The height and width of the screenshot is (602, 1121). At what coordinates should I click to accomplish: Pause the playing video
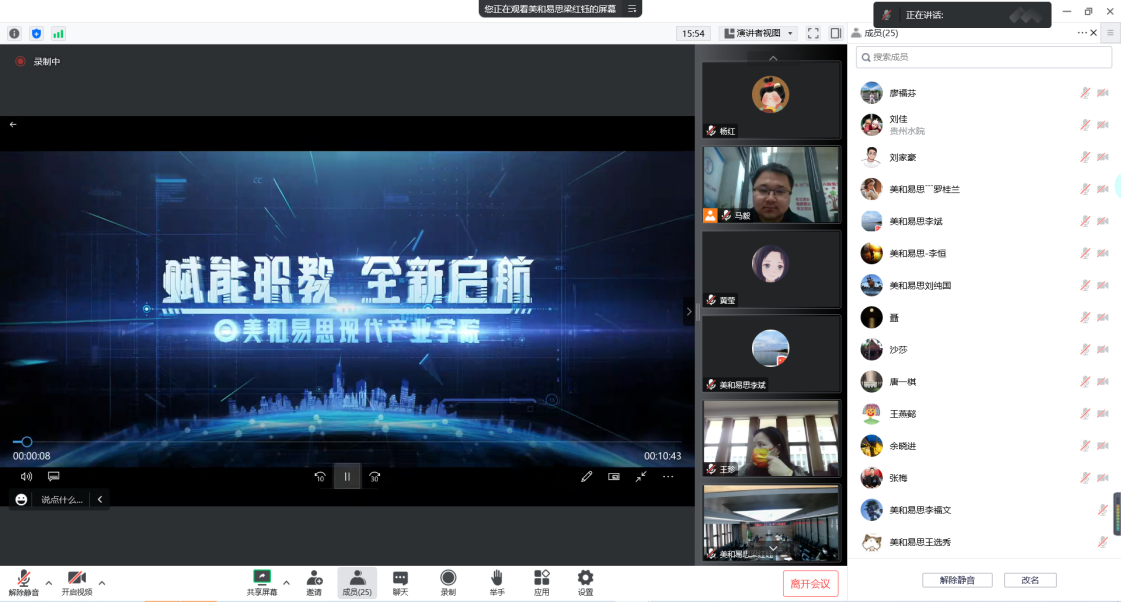coord(347,477)
